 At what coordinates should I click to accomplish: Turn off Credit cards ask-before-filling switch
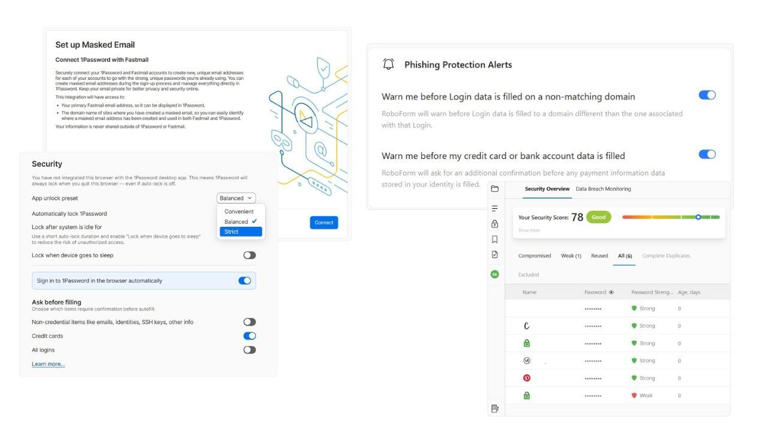(x=249, y=336)
